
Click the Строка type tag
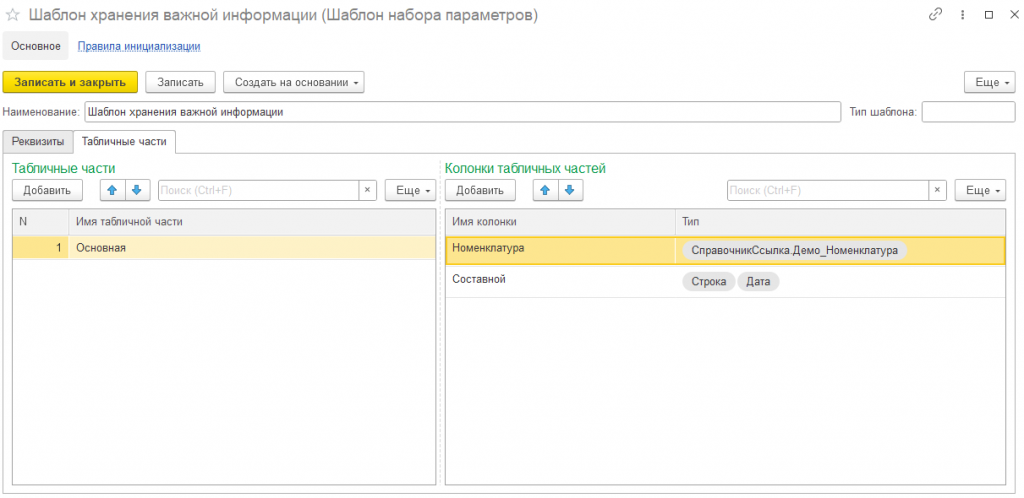tap(709, 282)
